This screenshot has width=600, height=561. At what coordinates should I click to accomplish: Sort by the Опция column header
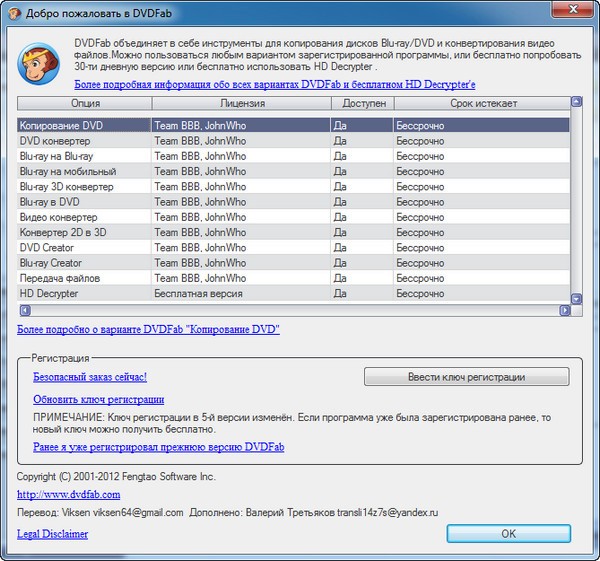(x=85, y=103)
